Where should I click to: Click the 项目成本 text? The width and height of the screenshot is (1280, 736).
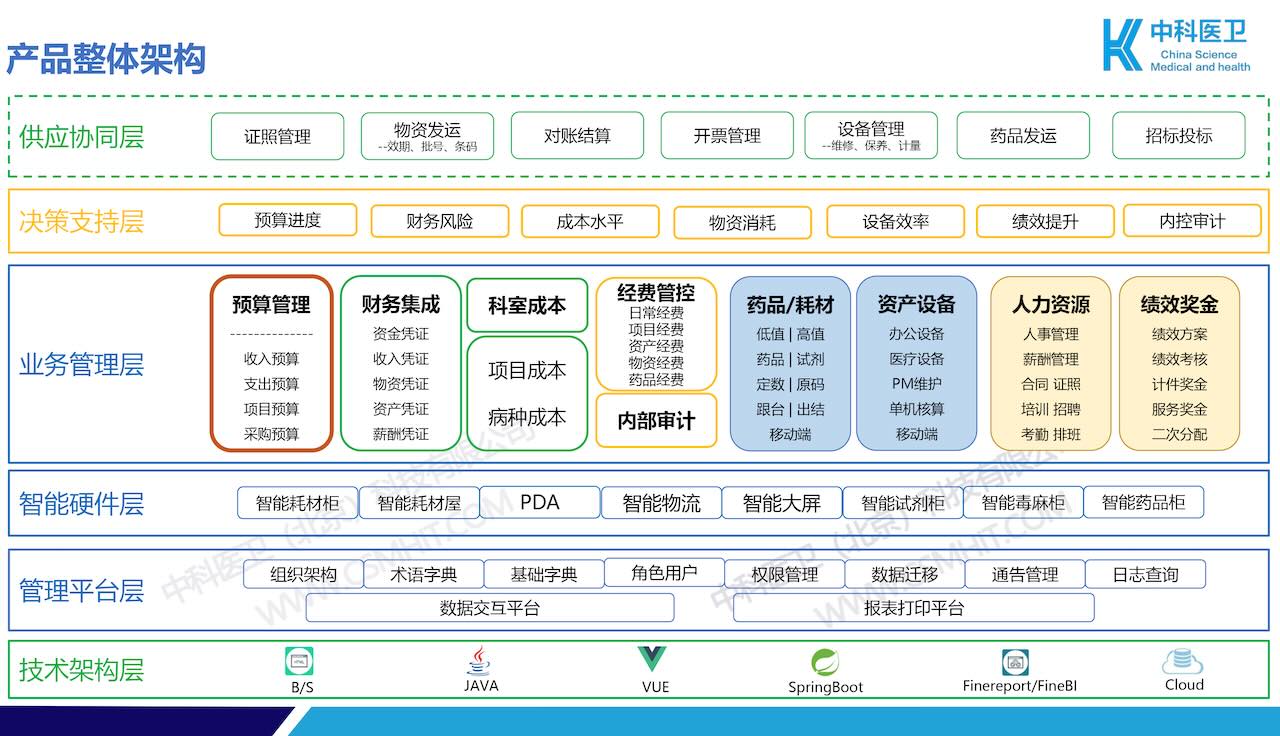point(527,370)
